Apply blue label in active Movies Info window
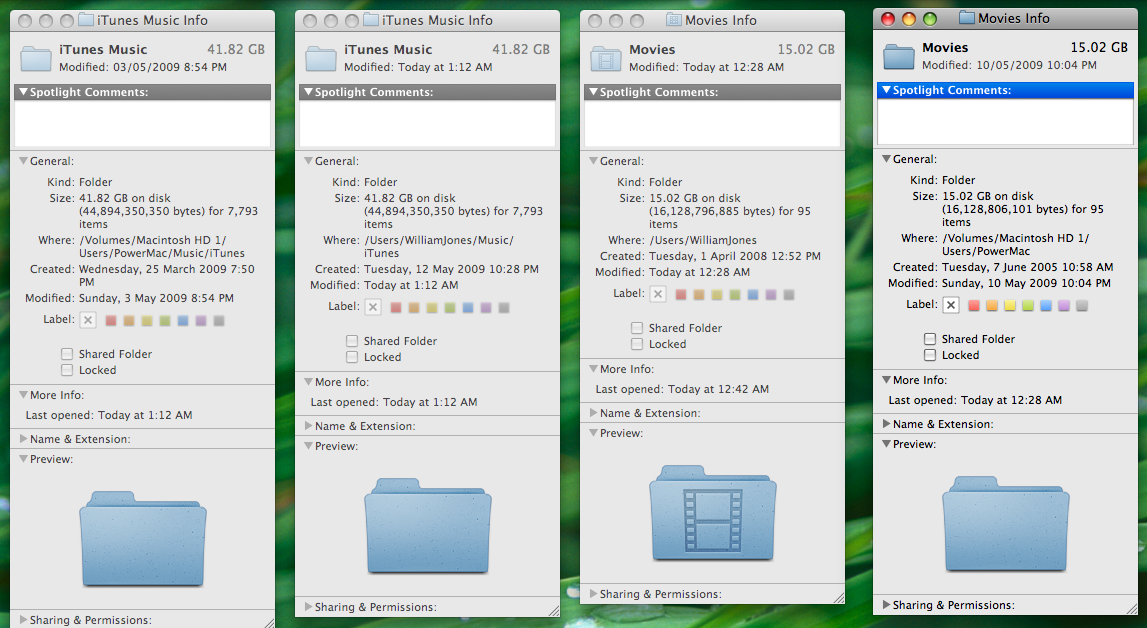This screenshot has height=628, width=1147. click(x=1046, y=306)
